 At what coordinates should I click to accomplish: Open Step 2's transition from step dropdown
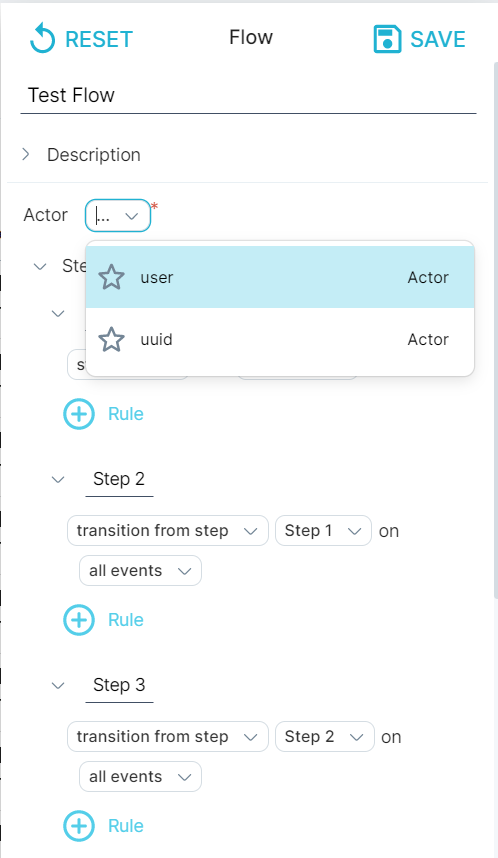pos(168,531)
